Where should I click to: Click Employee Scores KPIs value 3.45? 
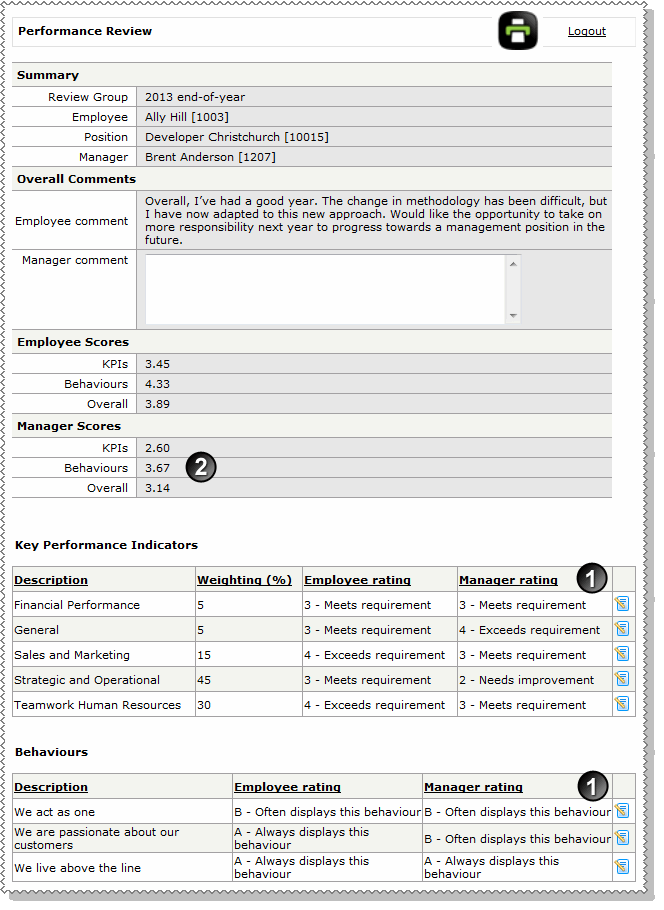tap(157, 364)
